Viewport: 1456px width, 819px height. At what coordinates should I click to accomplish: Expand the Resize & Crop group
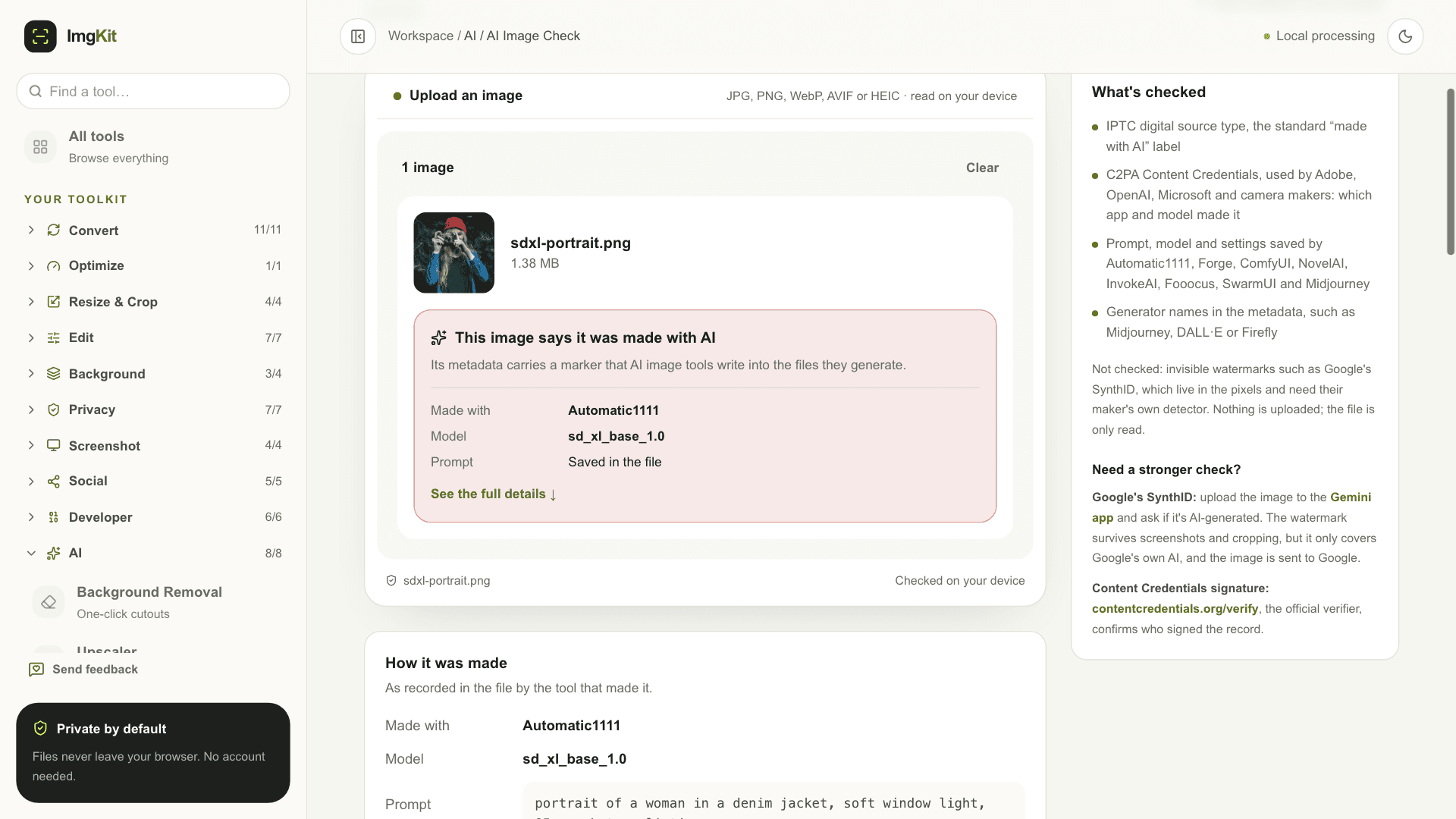click(x=31, y=302)
